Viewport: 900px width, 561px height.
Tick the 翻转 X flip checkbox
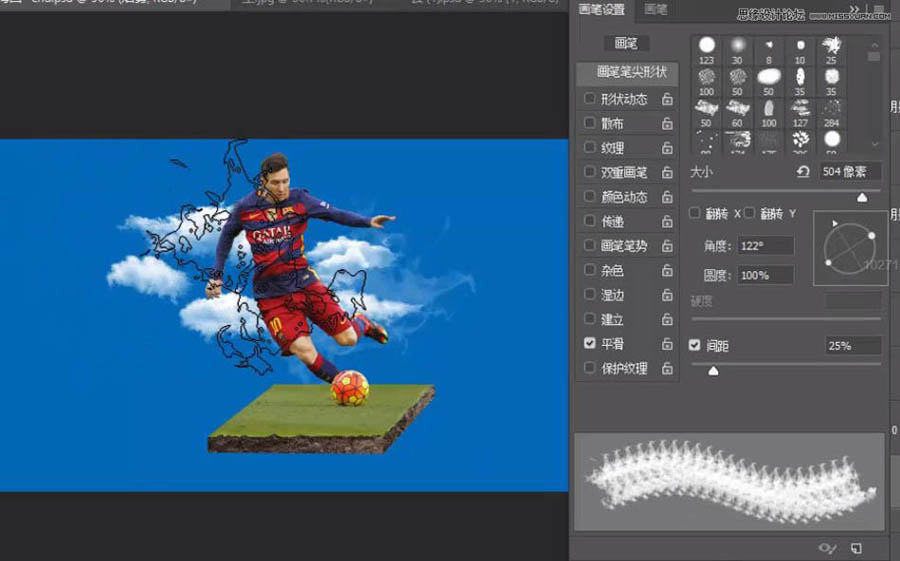coord(695,213)
